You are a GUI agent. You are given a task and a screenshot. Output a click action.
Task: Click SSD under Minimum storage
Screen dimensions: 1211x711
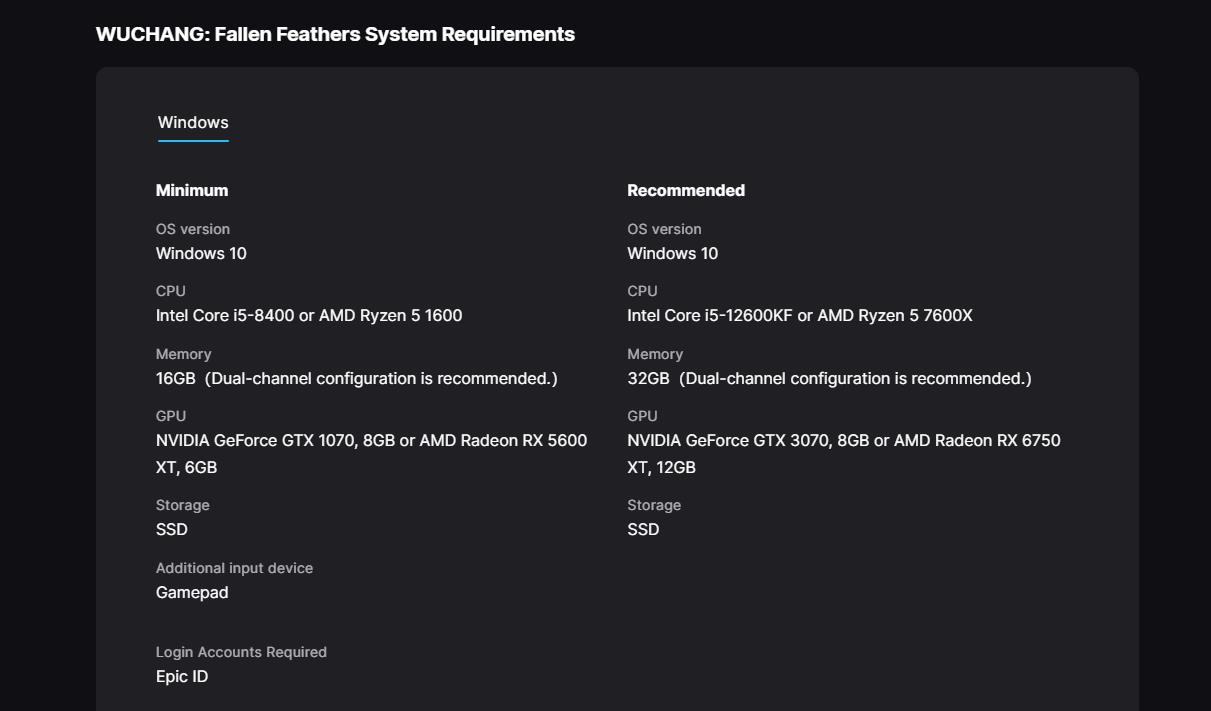[x=172, y=530]
